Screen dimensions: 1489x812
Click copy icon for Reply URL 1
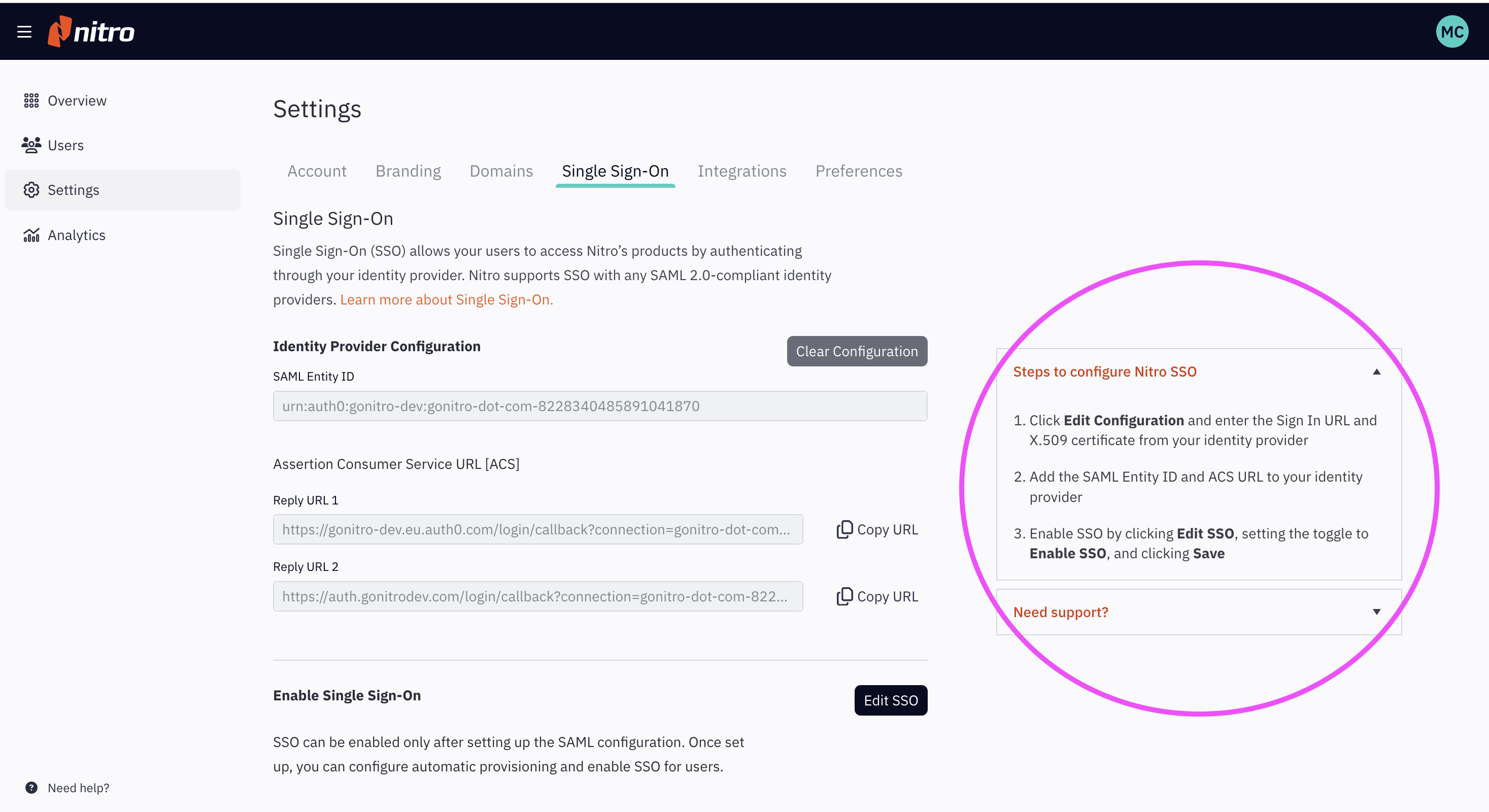[x=844, y=529]
